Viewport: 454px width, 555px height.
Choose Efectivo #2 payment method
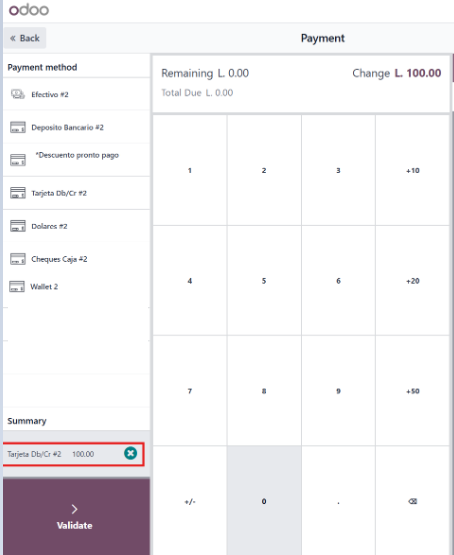(x=76, y=94)
